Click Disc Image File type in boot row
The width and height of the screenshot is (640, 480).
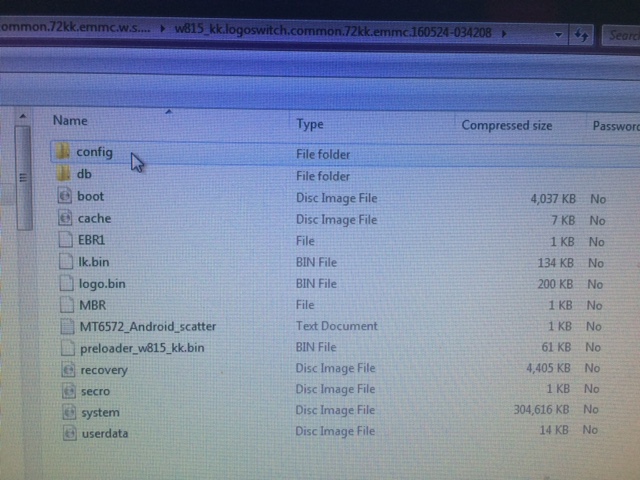336,198
